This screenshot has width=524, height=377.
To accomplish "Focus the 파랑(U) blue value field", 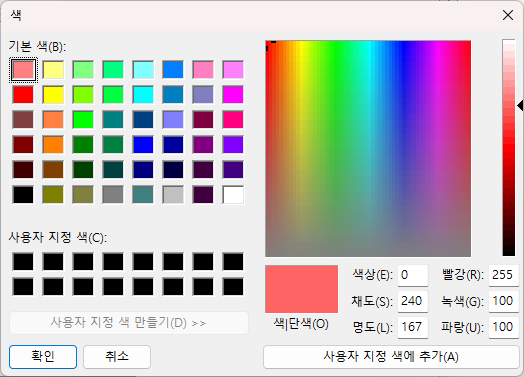I will point(504,327).
